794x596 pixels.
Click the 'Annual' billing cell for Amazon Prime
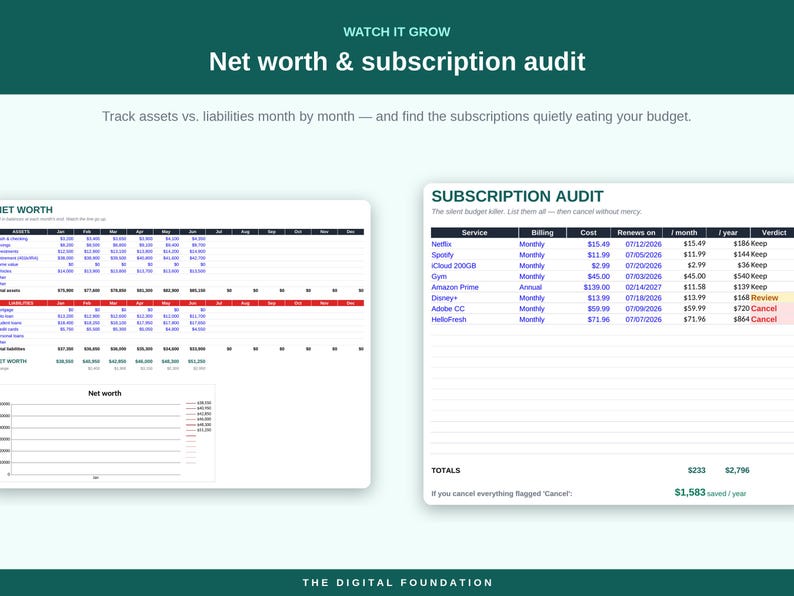(x=530, y=287)
